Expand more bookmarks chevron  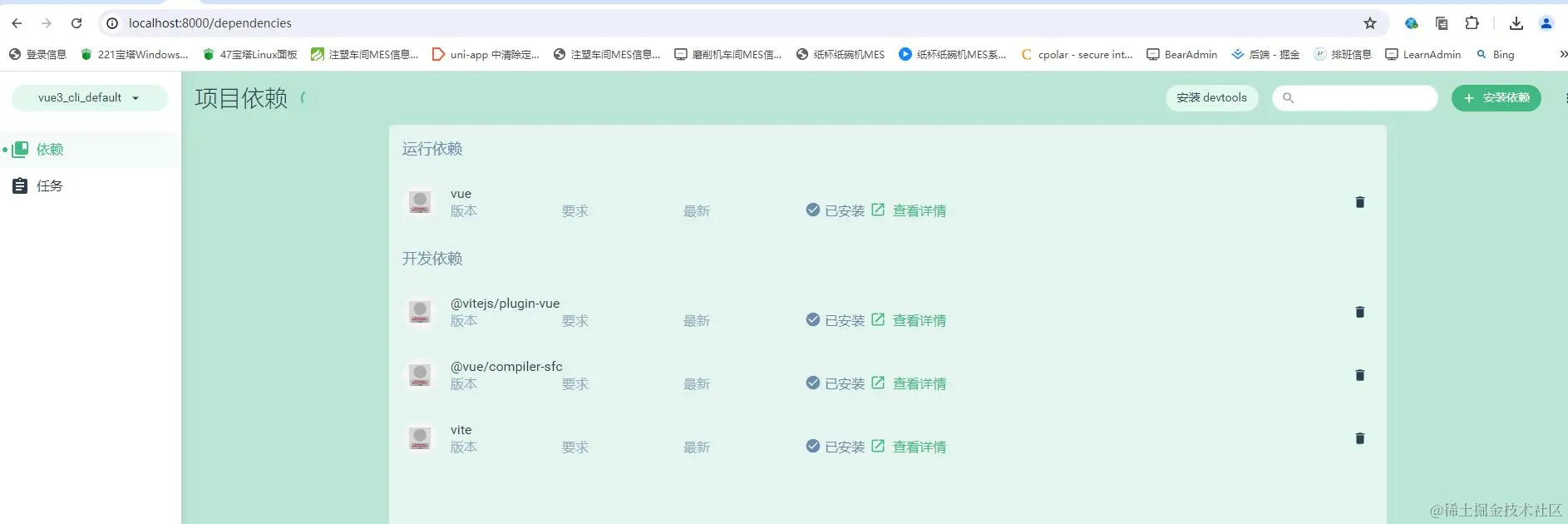[x=1562, y=54]
